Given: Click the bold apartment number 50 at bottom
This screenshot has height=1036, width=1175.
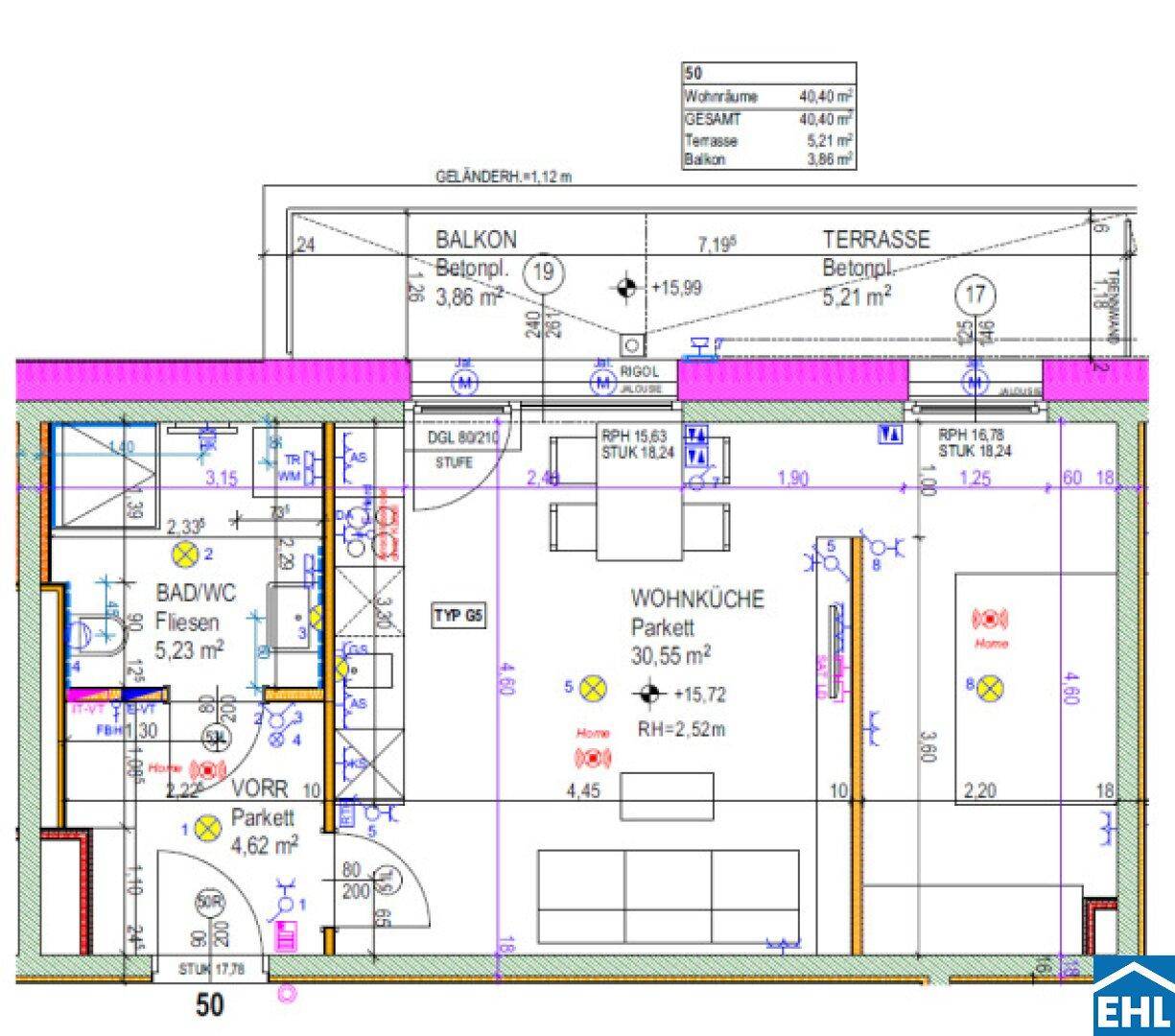Looking at the screenshot, I should 211,1004.
